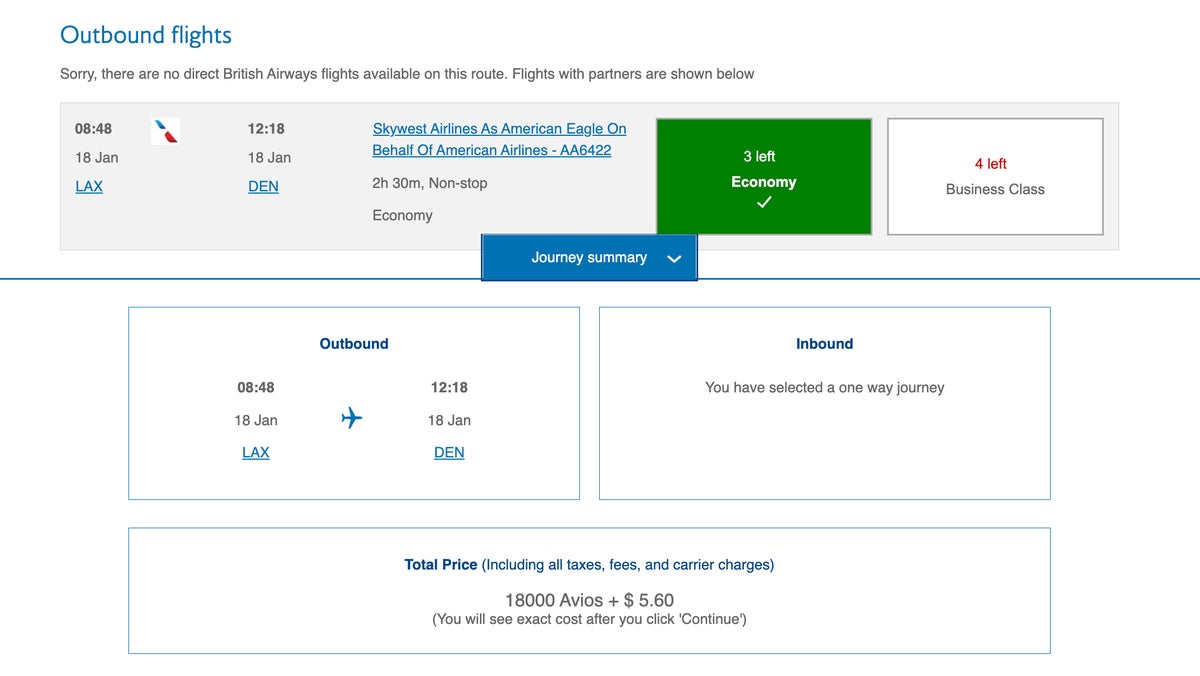Click LAX link in the Outbound summary card
Screen dimensions: 1200x676
pyautogui.click(x=255, y=452)
